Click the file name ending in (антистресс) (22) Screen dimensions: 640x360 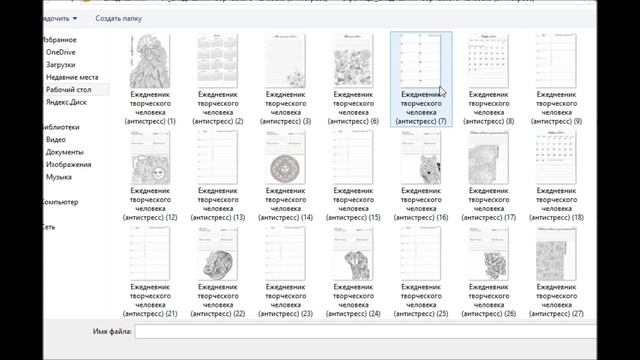click(x=218, y=300)
